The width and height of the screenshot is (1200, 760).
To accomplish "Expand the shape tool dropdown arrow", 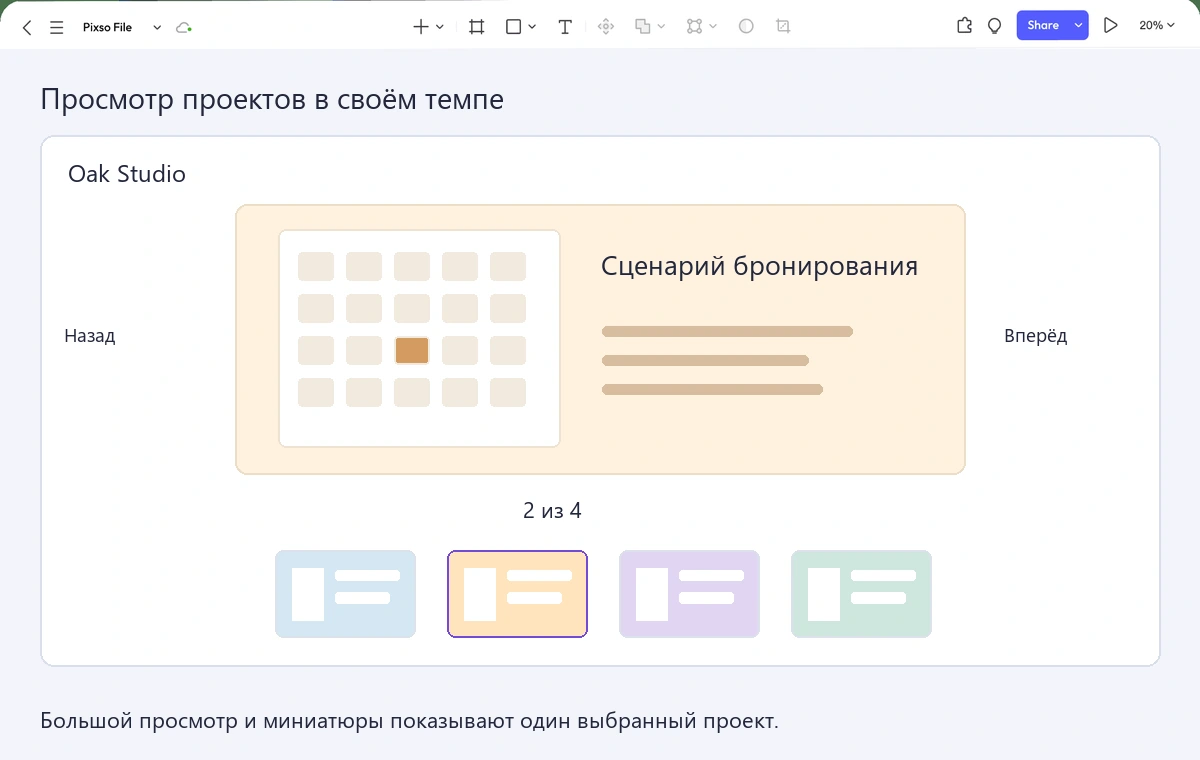I will pyautogui.click(x=532, y=27).
